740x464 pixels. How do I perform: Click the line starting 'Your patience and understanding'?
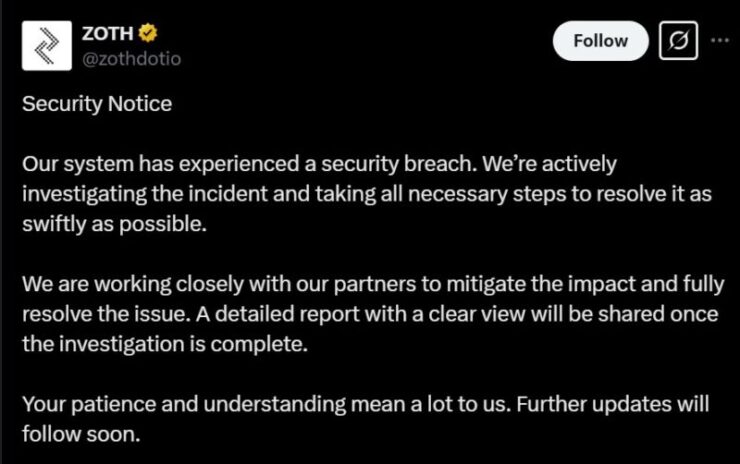click(x=365, y=405)
